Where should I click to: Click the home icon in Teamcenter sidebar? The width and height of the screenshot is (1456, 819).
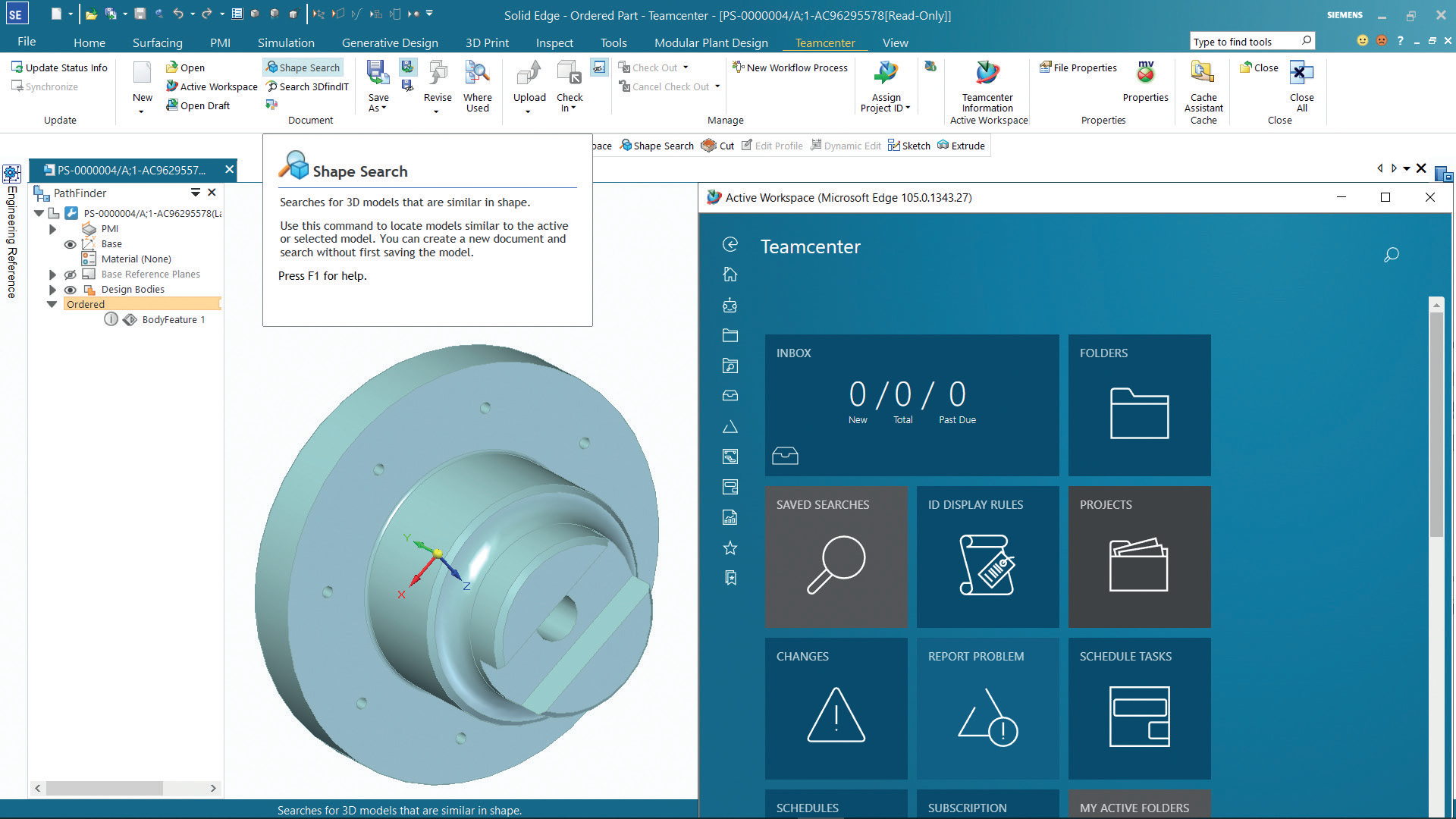click(730, 275)
